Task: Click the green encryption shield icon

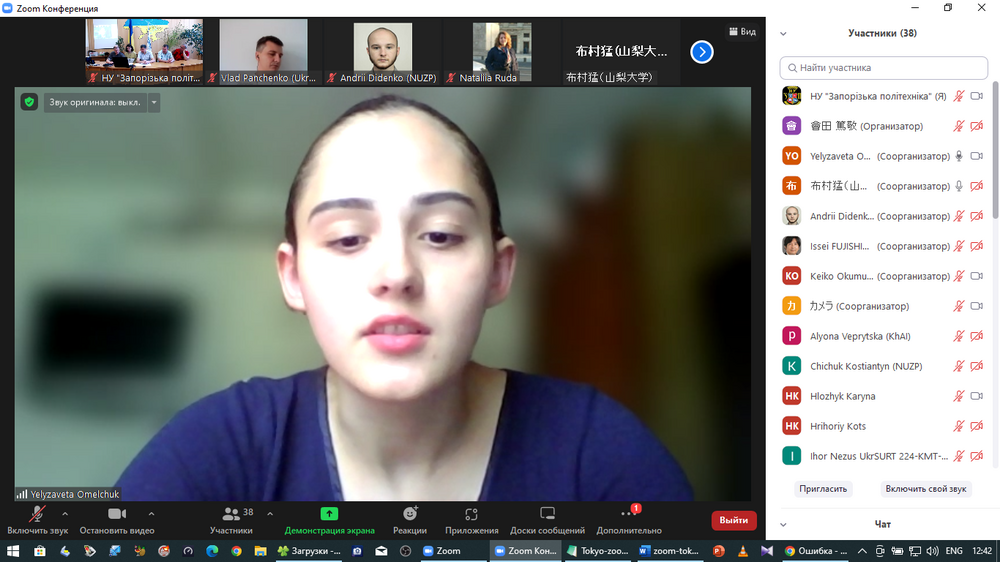Action: 29,102
